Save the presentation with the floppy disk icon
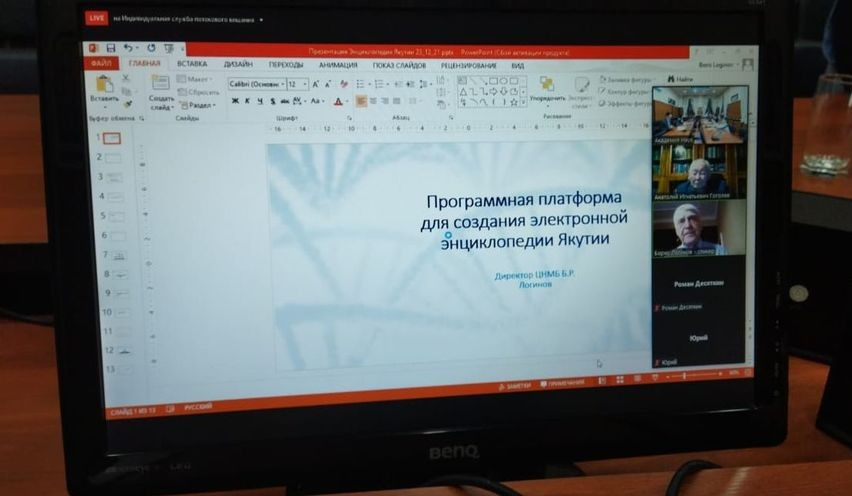The image size is (852, 496). click(x=110, y=47)
